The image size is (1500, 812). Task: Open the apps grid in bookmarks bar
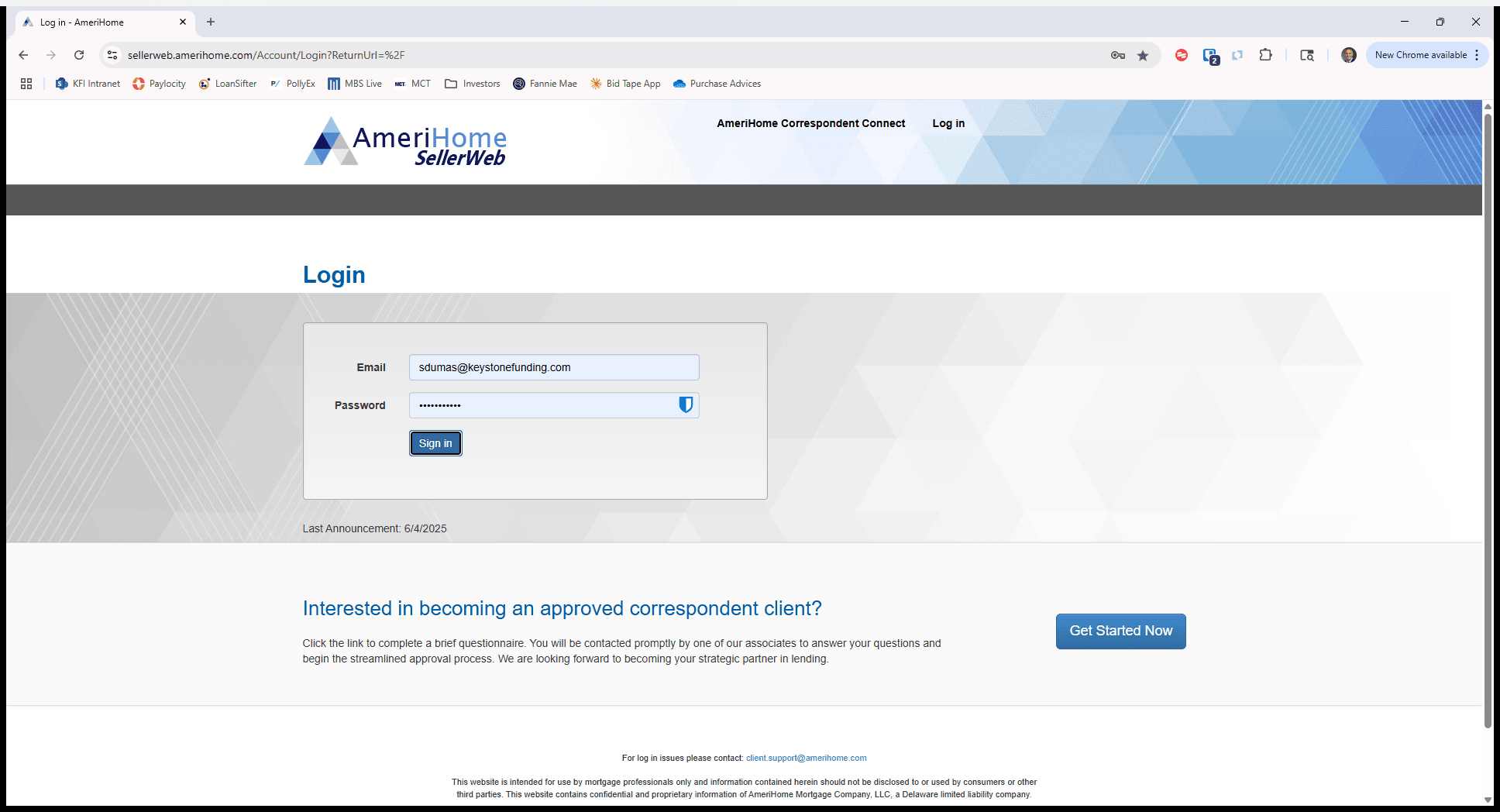26,84
